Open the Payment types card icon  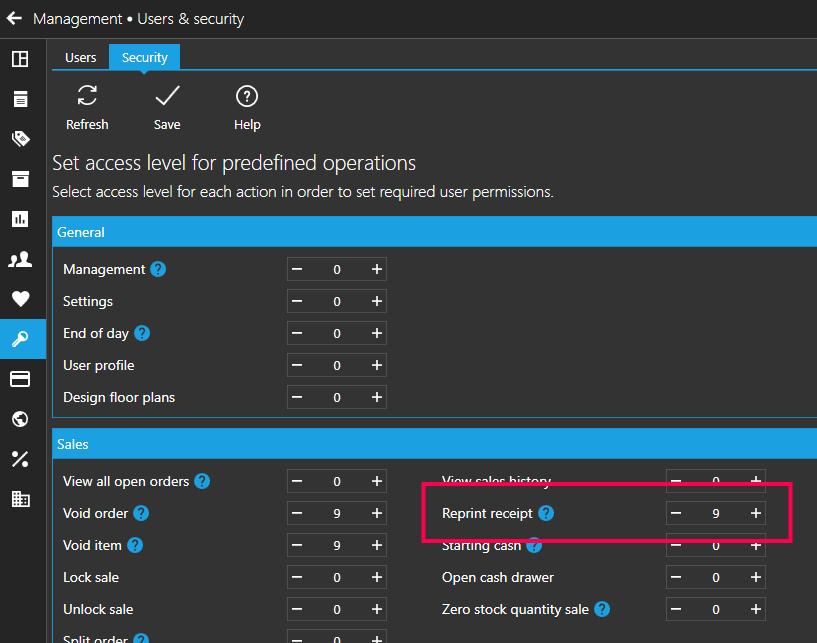click(x=20, y=379)
